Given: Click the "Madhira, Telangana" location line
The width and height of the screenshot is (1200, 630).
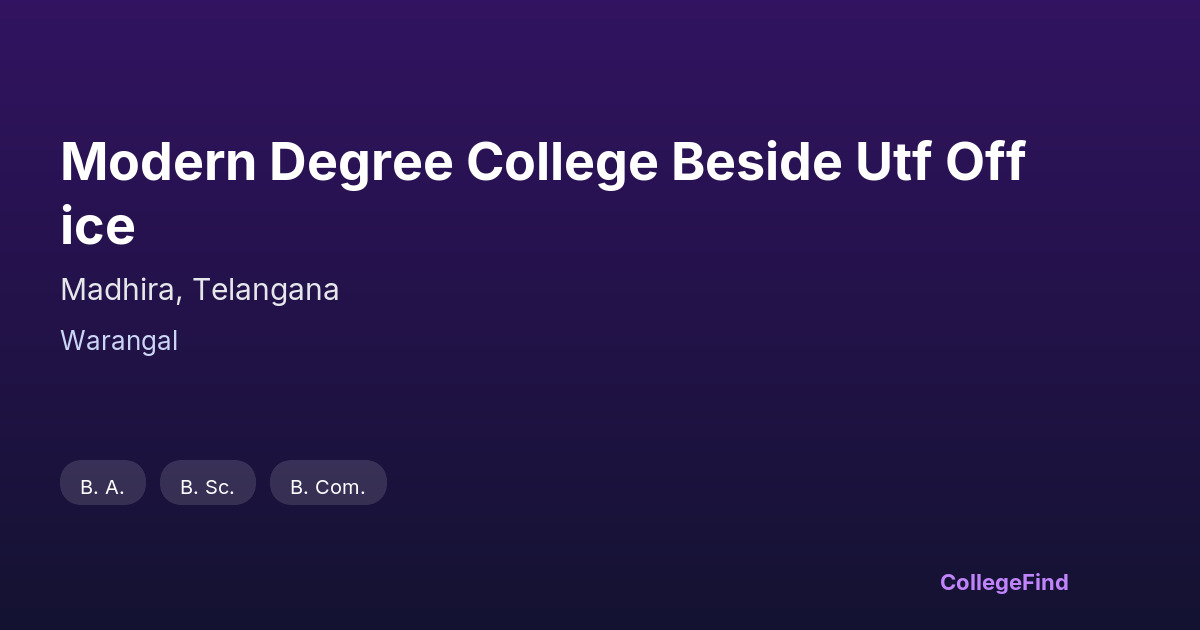Looking at the screenshot, I should (x=200, y=290).
